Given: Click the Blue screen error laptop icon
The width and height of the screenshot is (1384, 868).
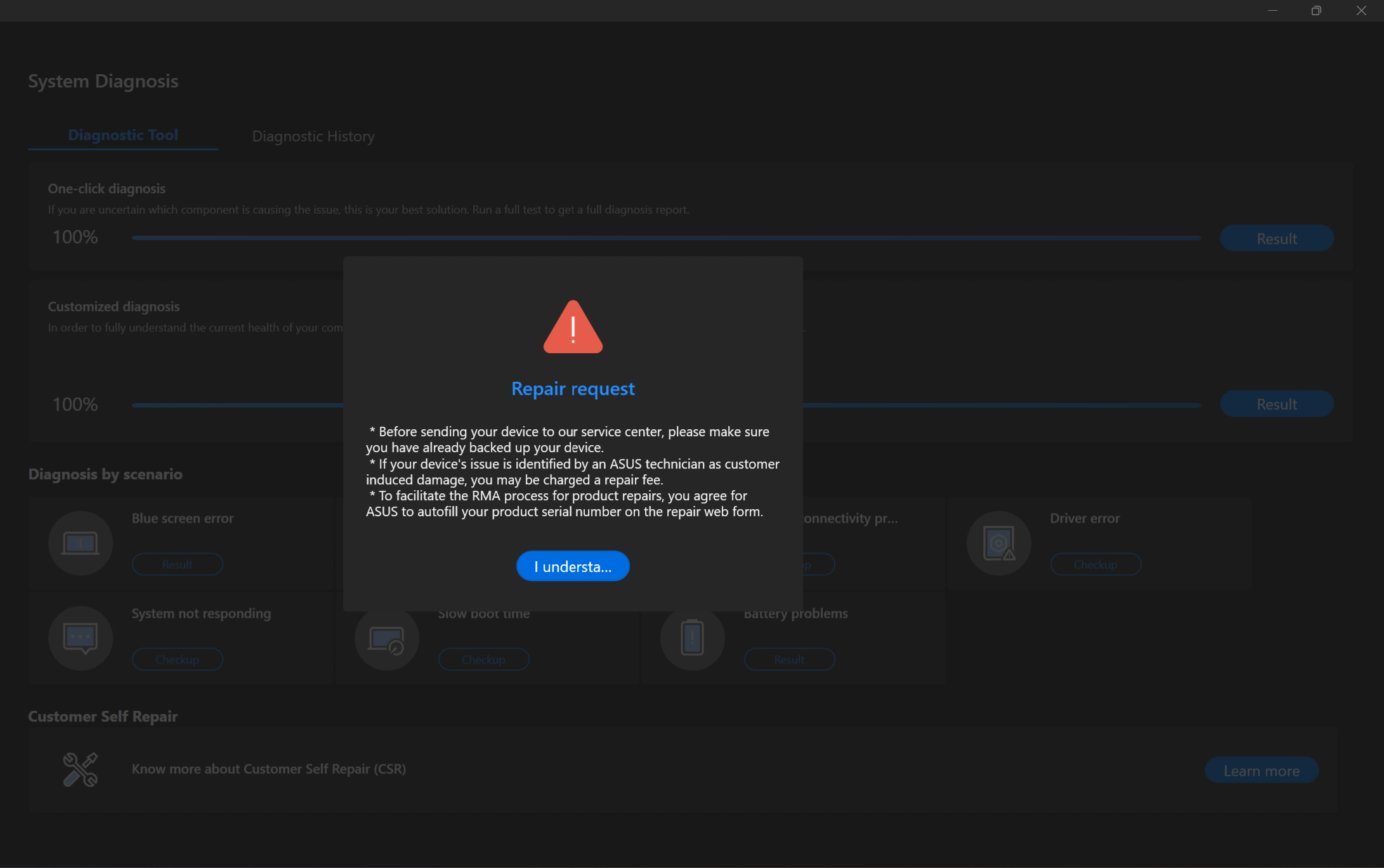Looking at the screenshot, I should click(81, 543).
